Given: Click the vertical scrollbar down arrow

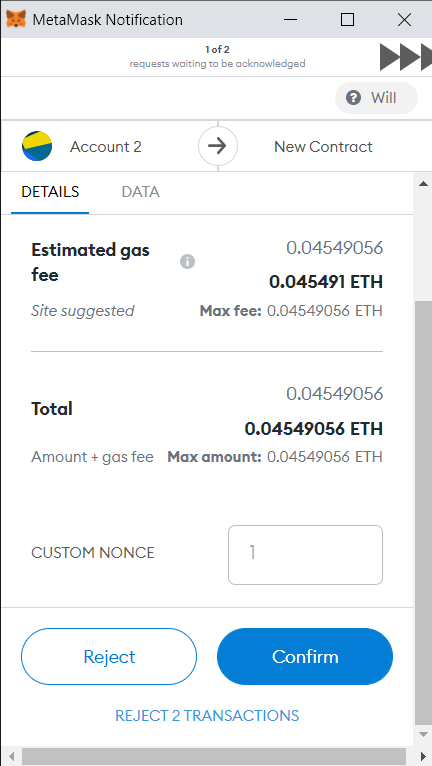Looking at the screenshot, I should pyautogui.click(x=423, y=734).
